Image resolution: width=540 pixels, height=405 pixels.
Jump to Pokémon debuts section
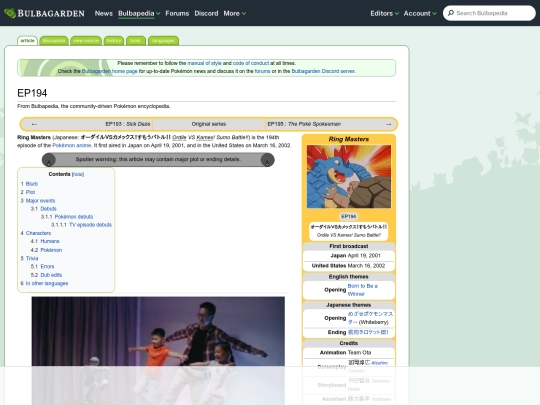pyautogui.click(x=74, y=217)
